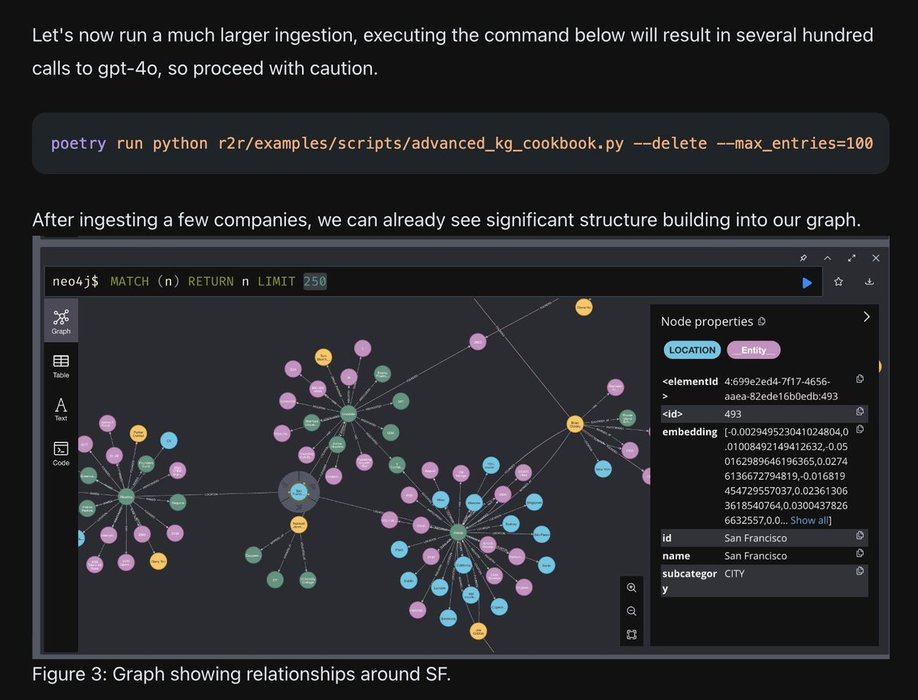
Task: Copy the elementId property value
Action: (859, 379)
